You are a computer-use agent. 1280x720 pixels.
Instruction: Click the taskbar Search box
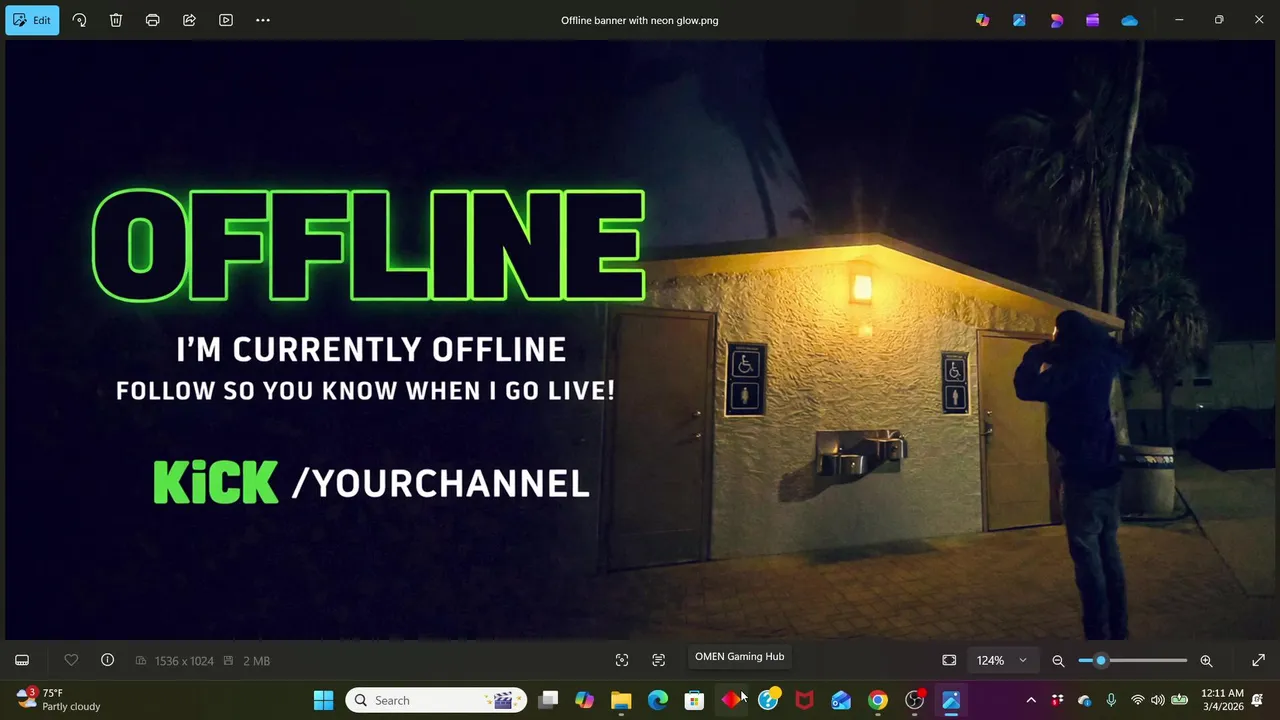436,700
